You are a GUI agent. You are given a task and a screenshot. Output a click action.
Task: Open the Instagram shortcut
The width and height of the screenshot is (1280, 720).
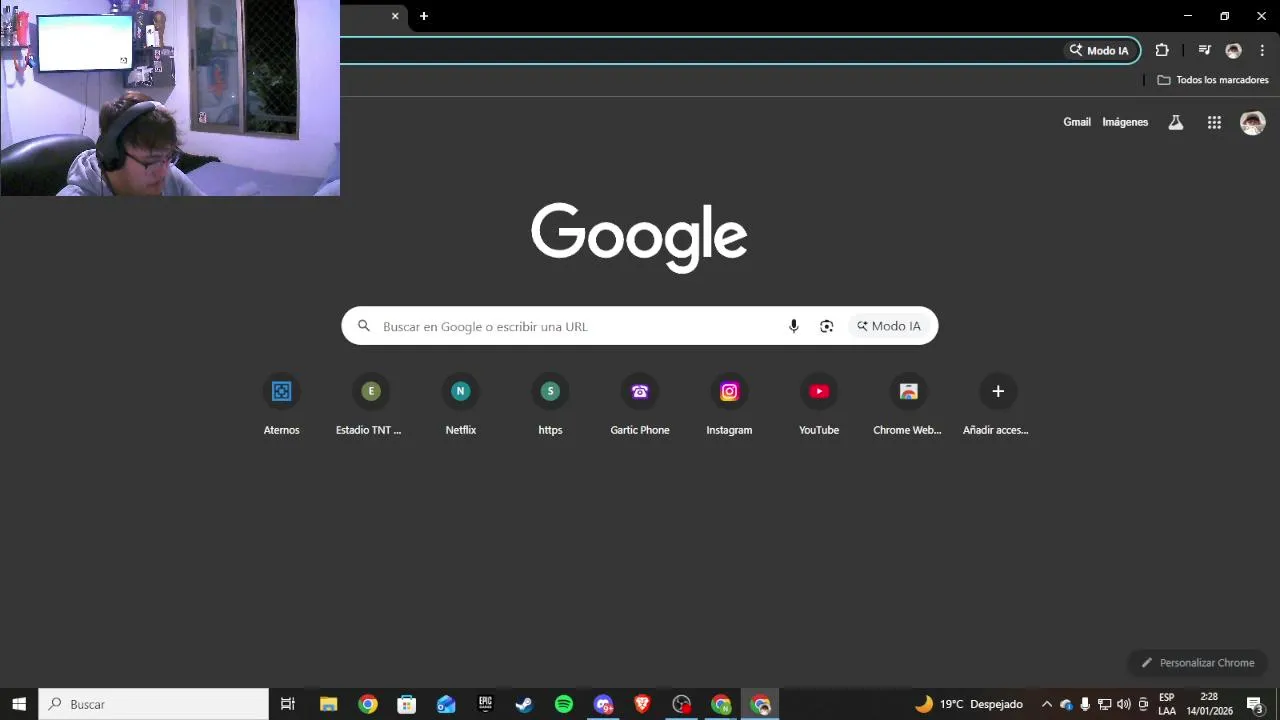point(729,405)
